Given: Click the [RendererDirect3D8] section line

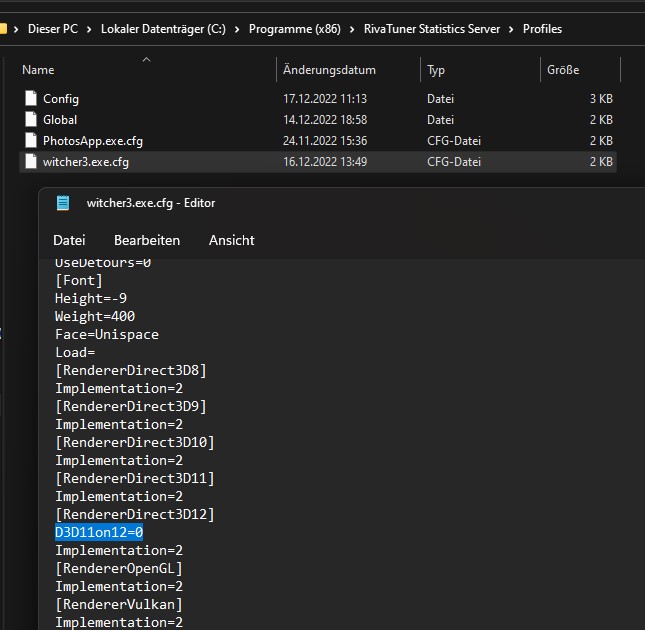Looking at the screenshot, I should click(131, 371).
